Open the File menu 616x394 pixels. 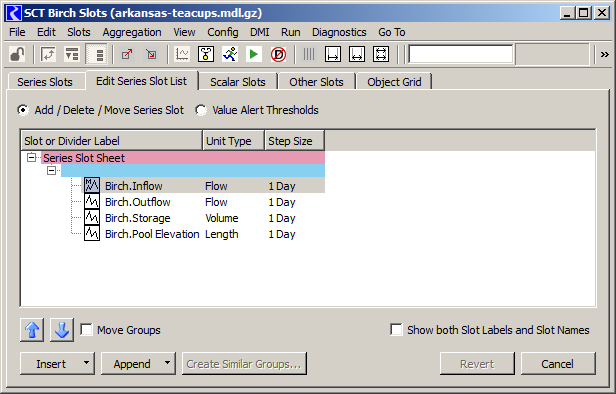(17, 32)
